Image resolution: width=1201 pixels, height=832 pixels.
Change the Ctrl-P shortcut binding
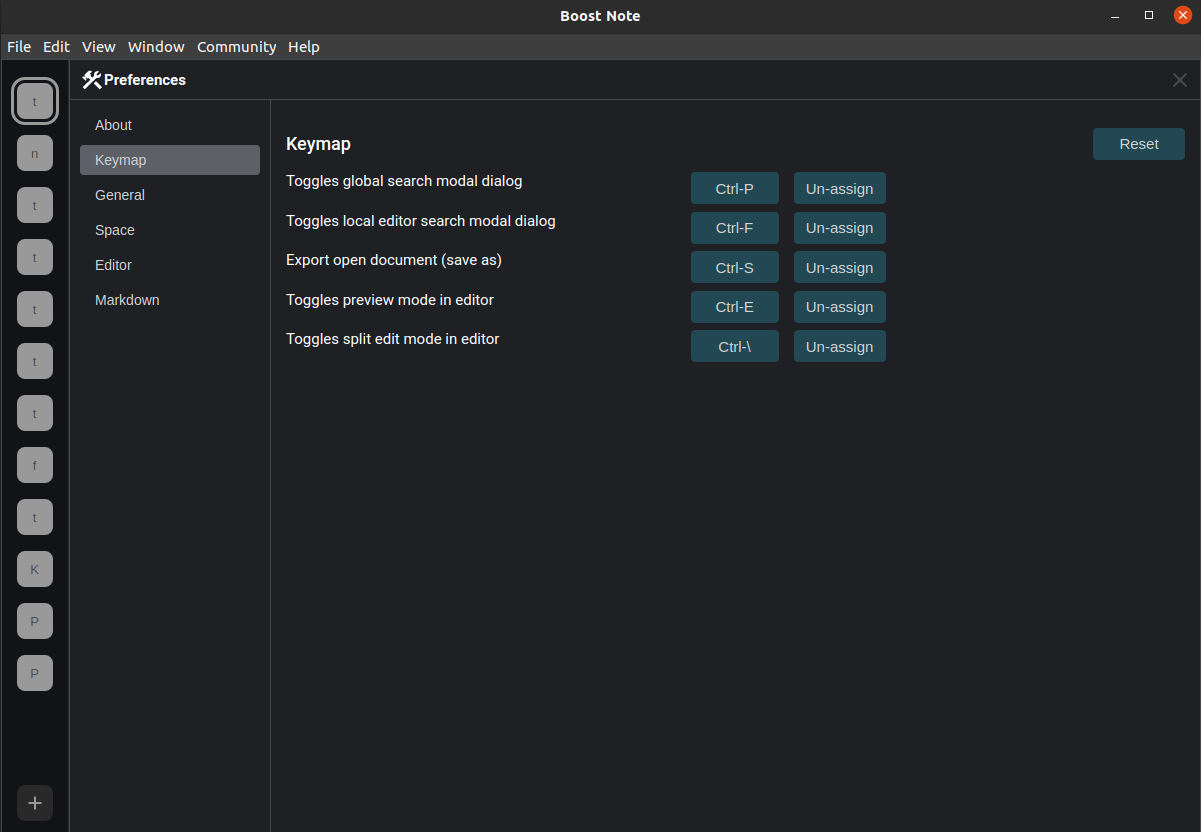(x=735, y=188)
